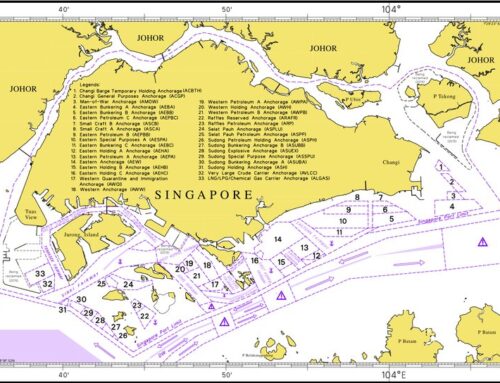The width and height of the screenshot is (500, 383).
Task: Click legend entry Eastern Special Purposes A (AESPA)
Action: pyautogui.click(x=119, y=140)
